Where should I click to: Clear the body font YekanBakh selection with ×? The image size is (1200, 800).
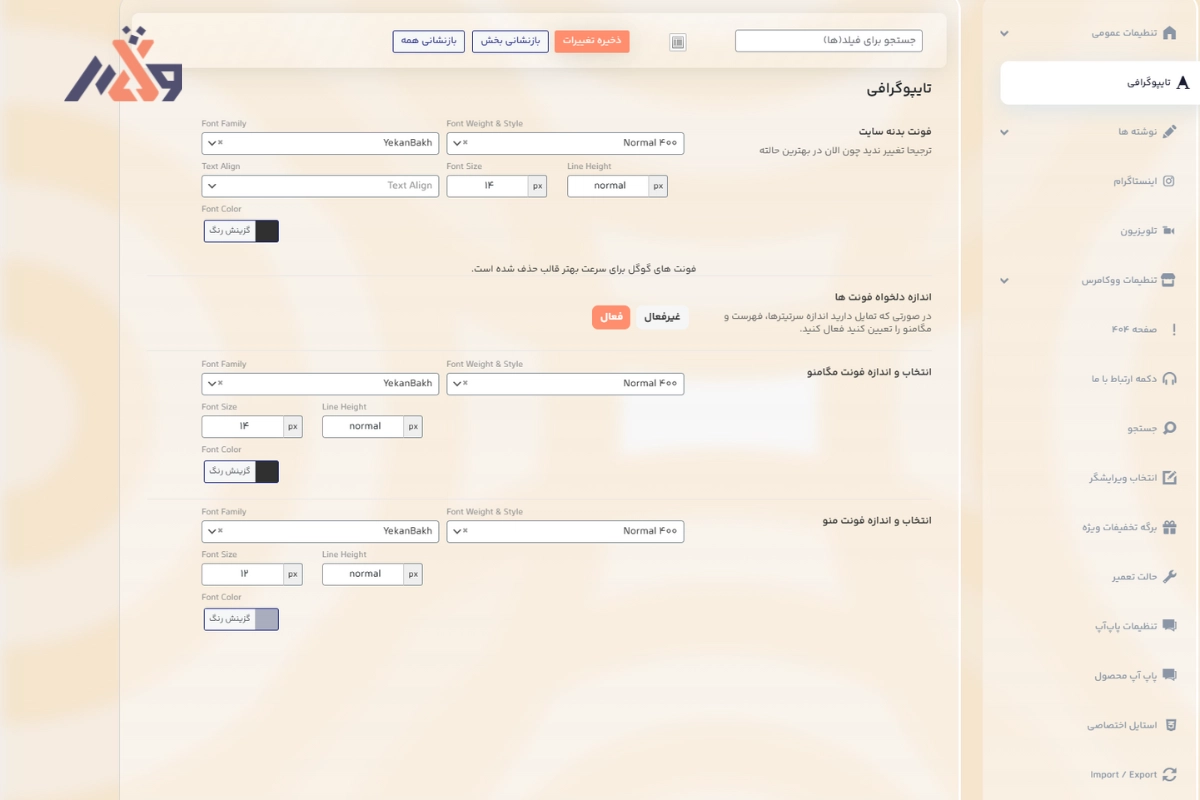220,143
